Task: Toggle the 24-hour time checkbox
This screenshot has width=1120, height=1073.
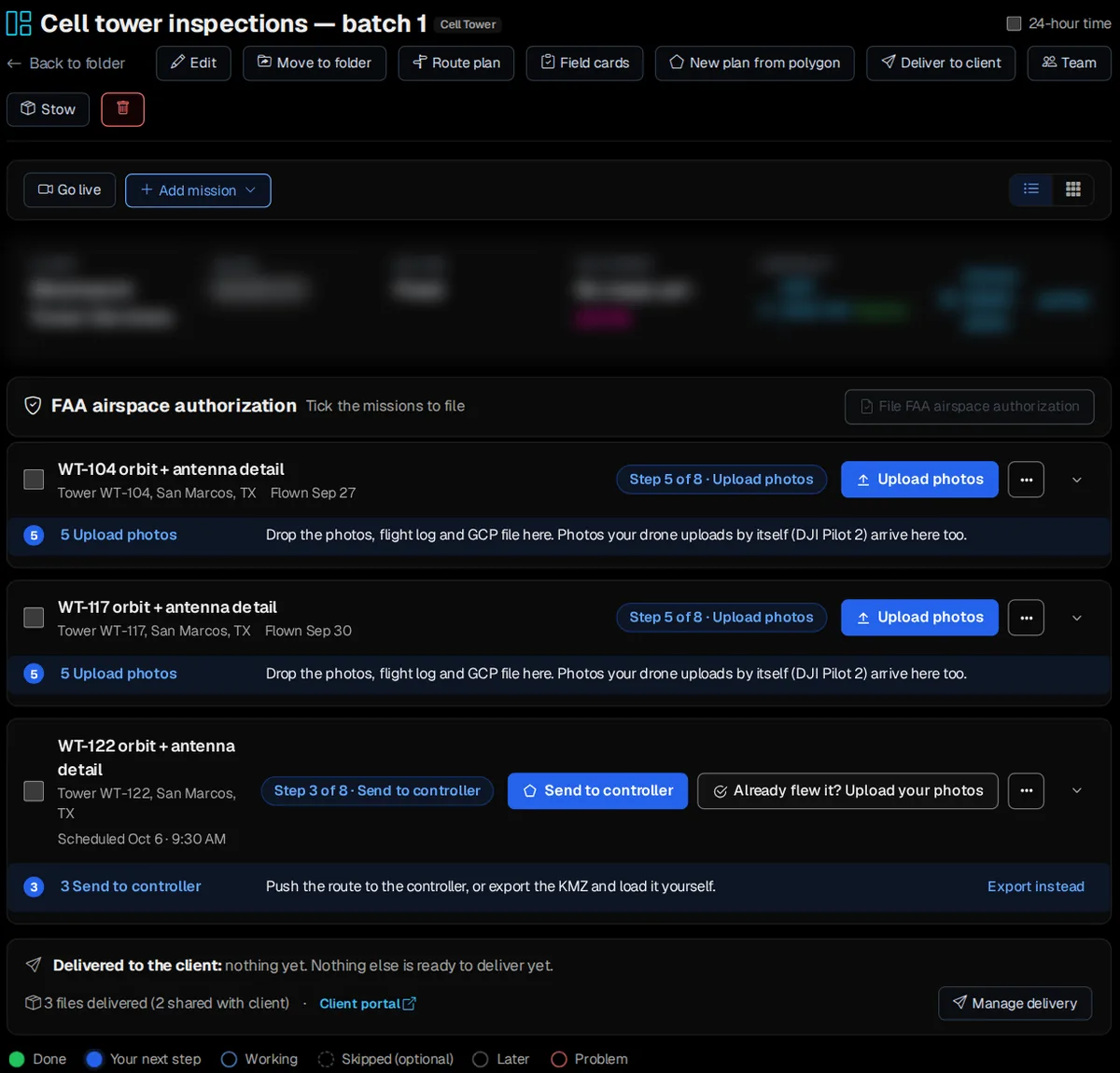Action: coord(1014,23)
